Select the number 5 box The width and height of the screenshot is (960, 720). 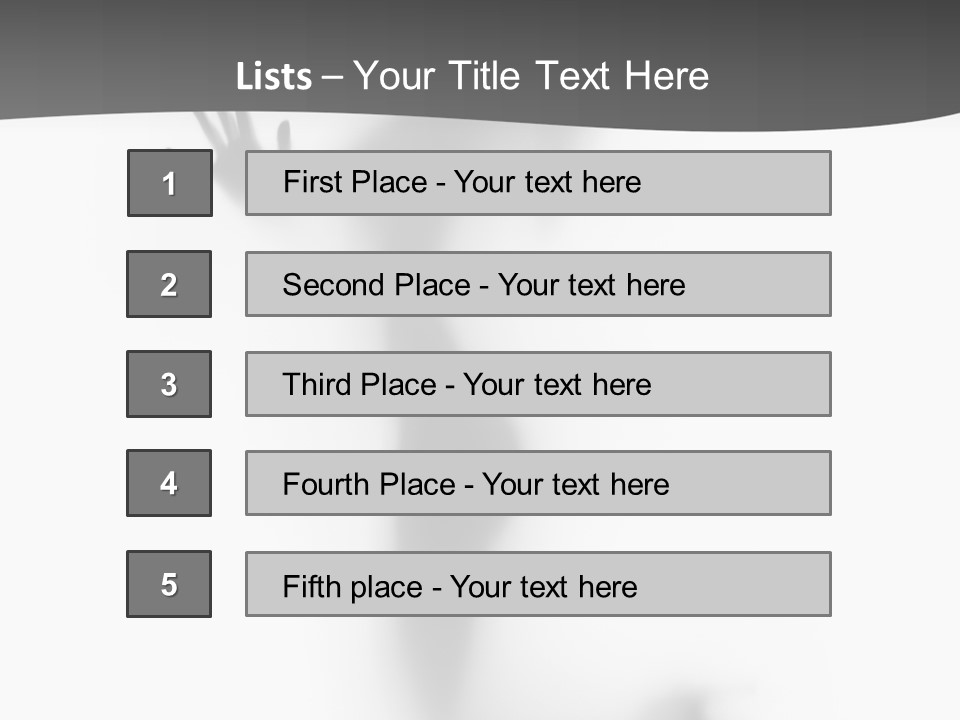(x=169, y=584)
